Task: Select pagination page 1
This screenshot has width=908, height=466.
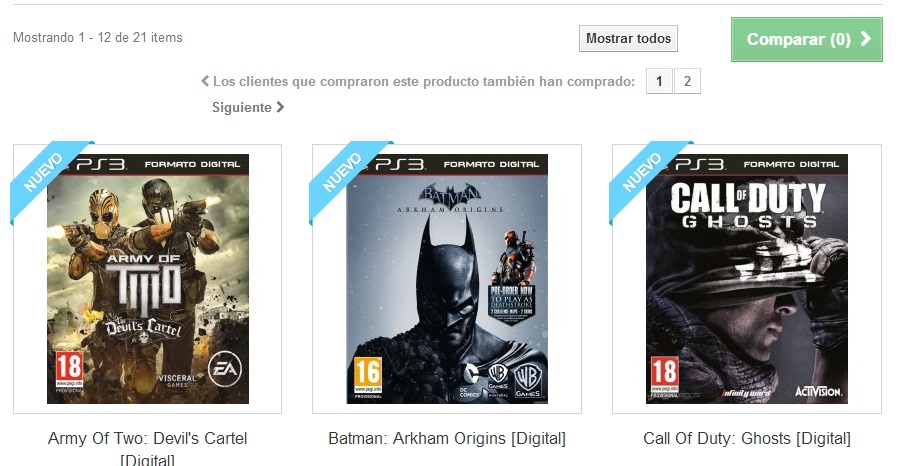Action: [659, 81]
